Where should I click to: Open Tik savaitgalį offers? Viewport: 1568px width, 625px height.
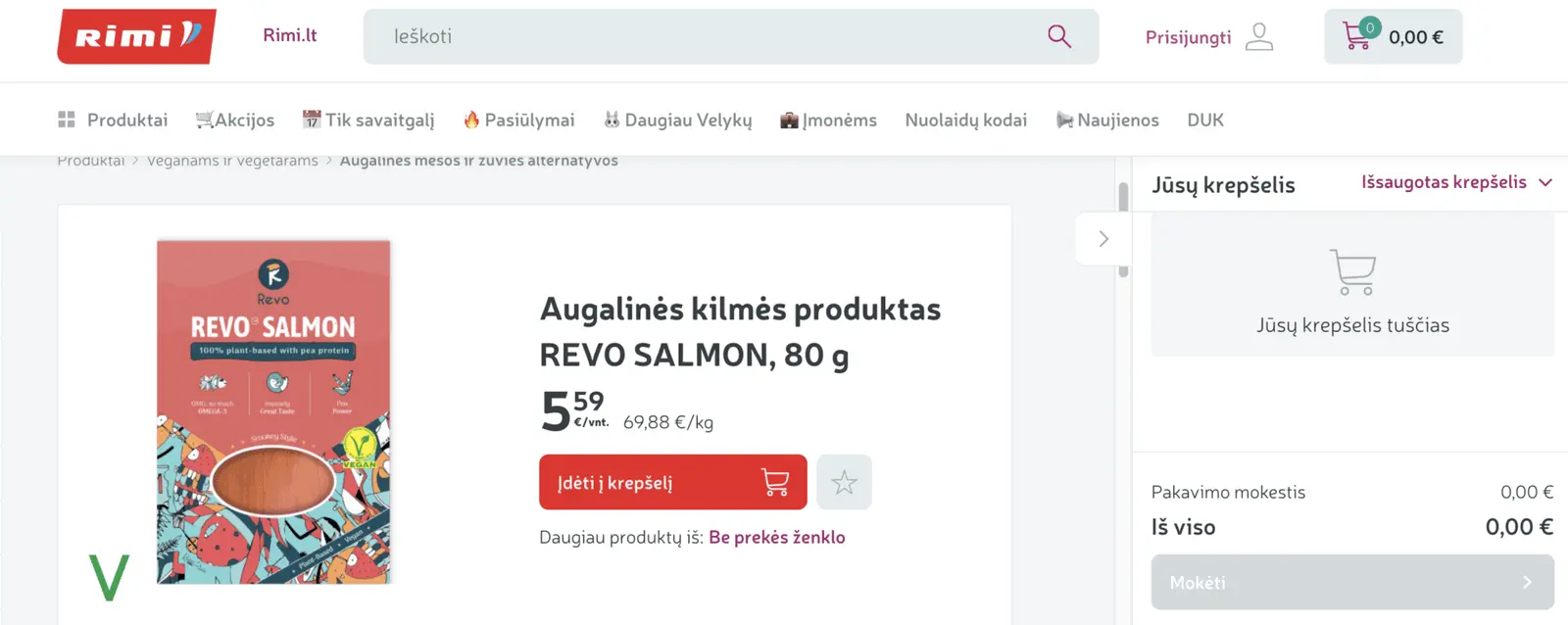click(368, 120)
